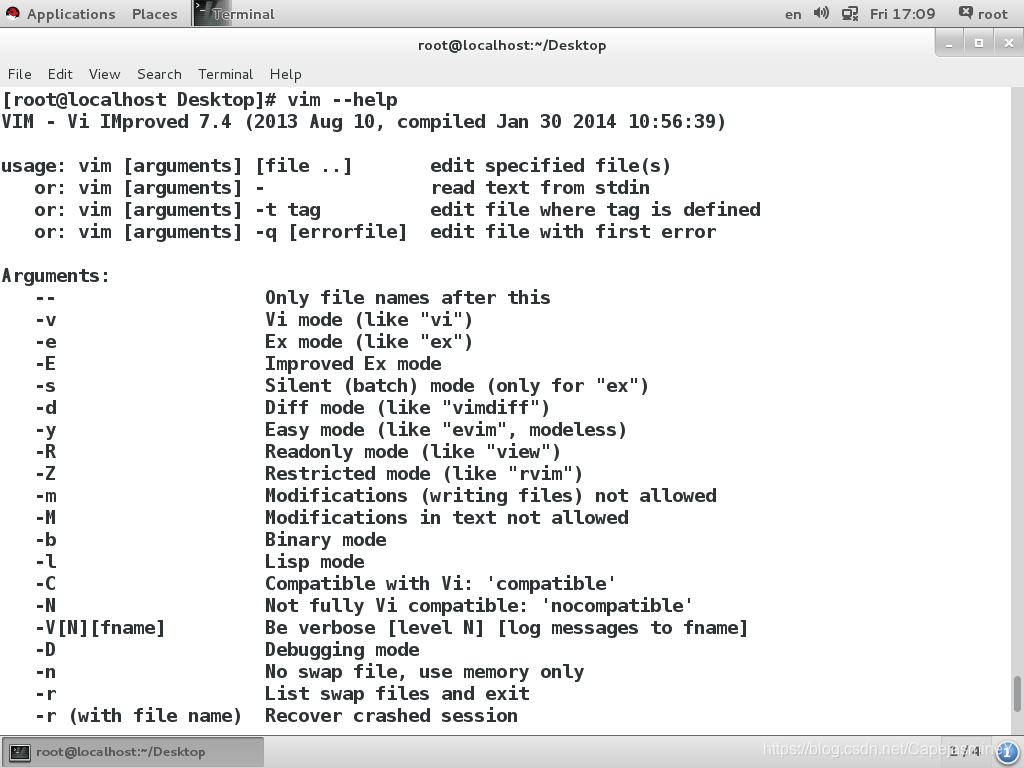Open the Places menu
The image size is (1024, 768).
(154, 14)
